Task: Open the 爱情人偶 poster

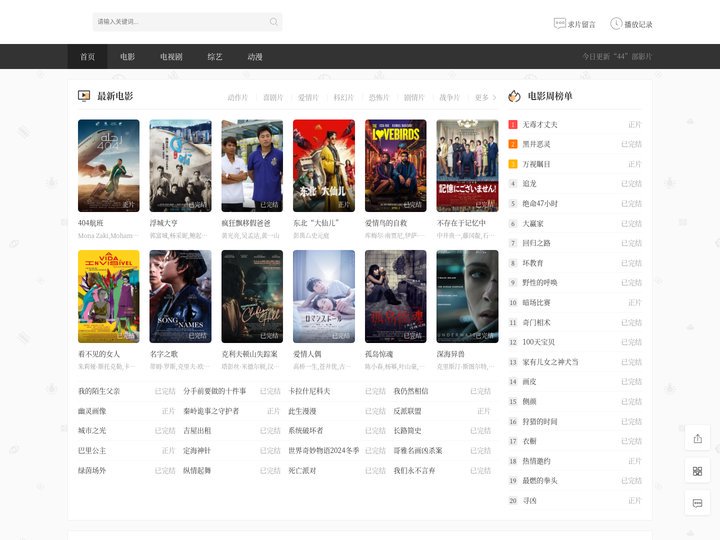Action: pos(324,296)
